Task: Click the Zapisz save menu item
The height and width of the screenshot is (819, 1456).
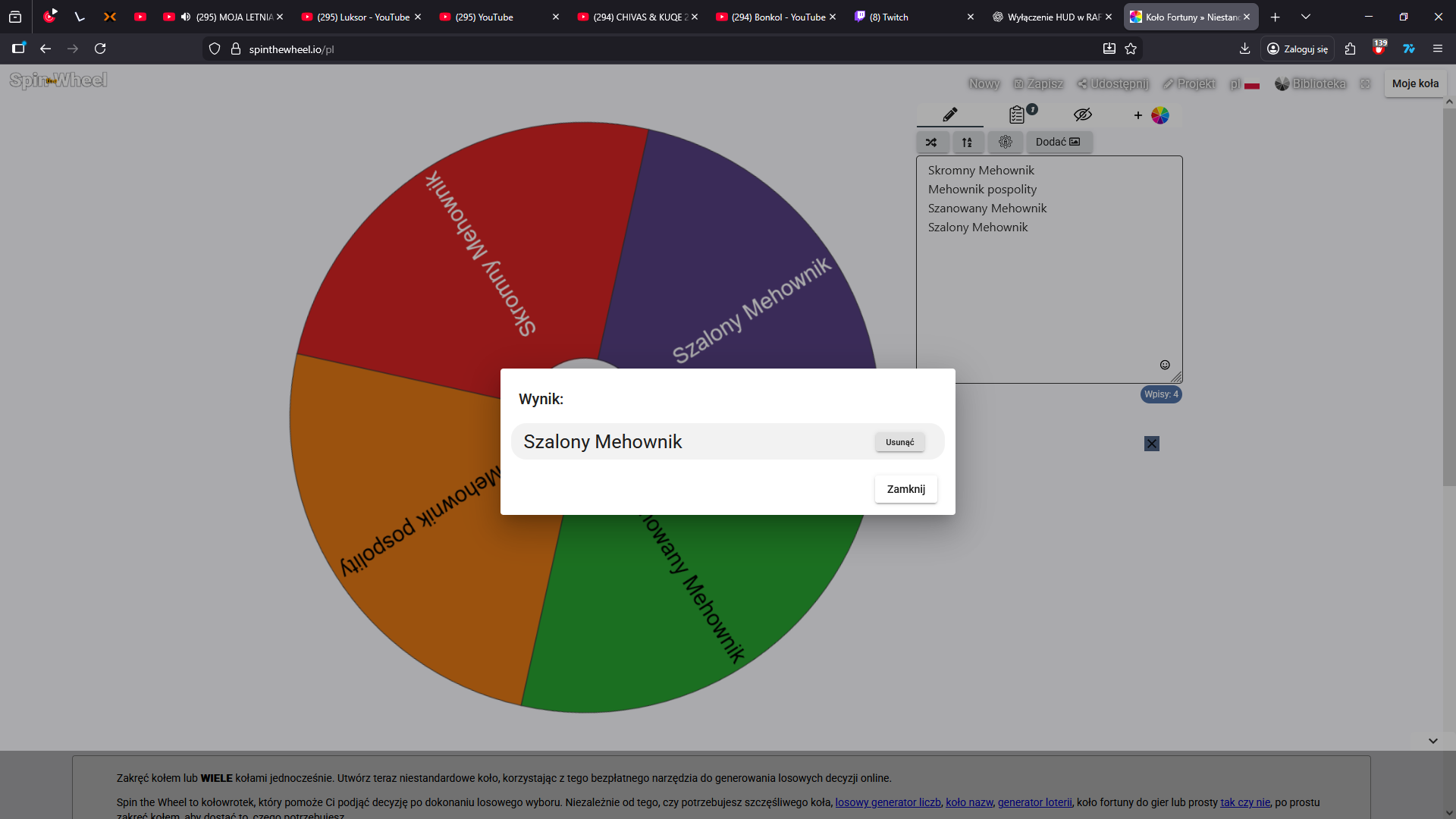Action: click(1038, 83)
